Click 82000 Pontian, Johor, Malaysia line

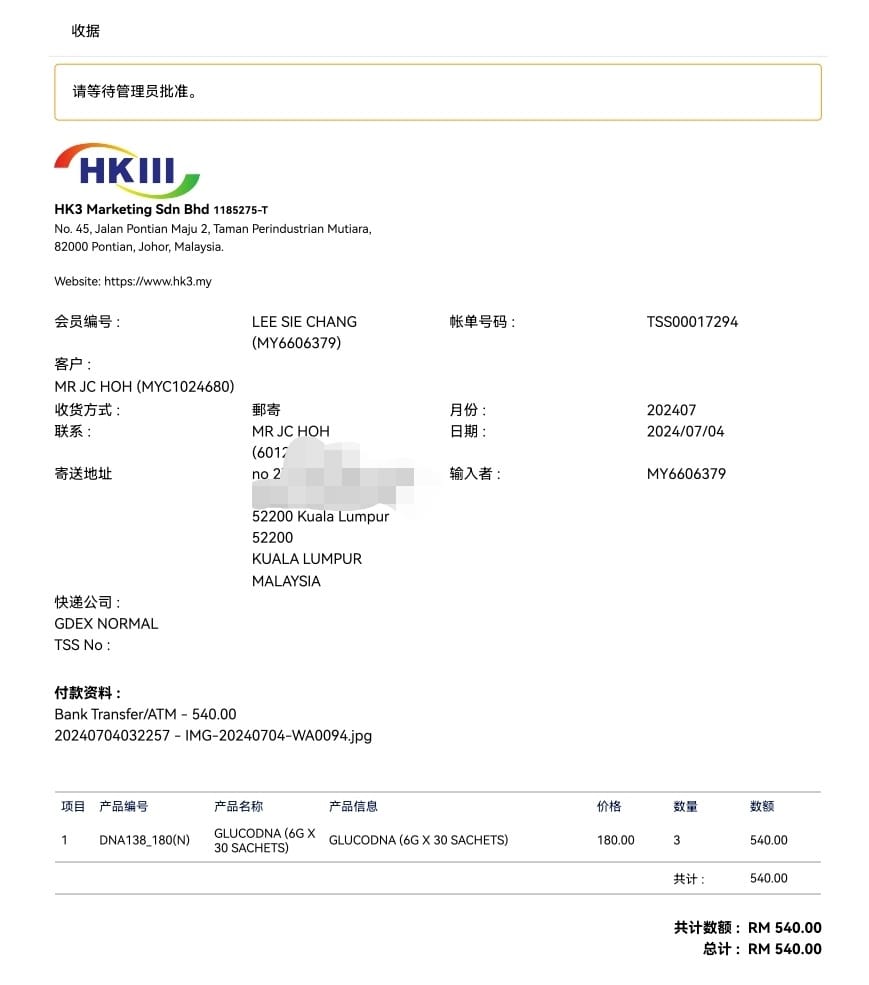tap(139, 247)
